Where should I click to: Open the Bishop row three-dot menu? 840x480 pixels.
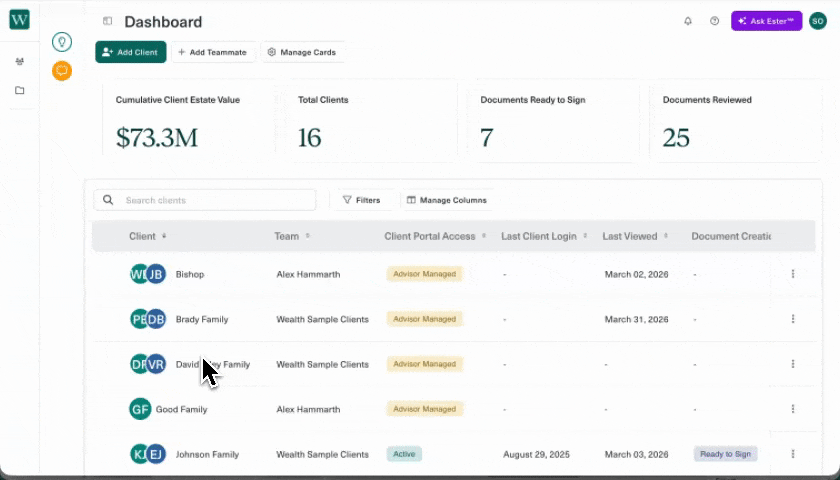tap(793, 274)
